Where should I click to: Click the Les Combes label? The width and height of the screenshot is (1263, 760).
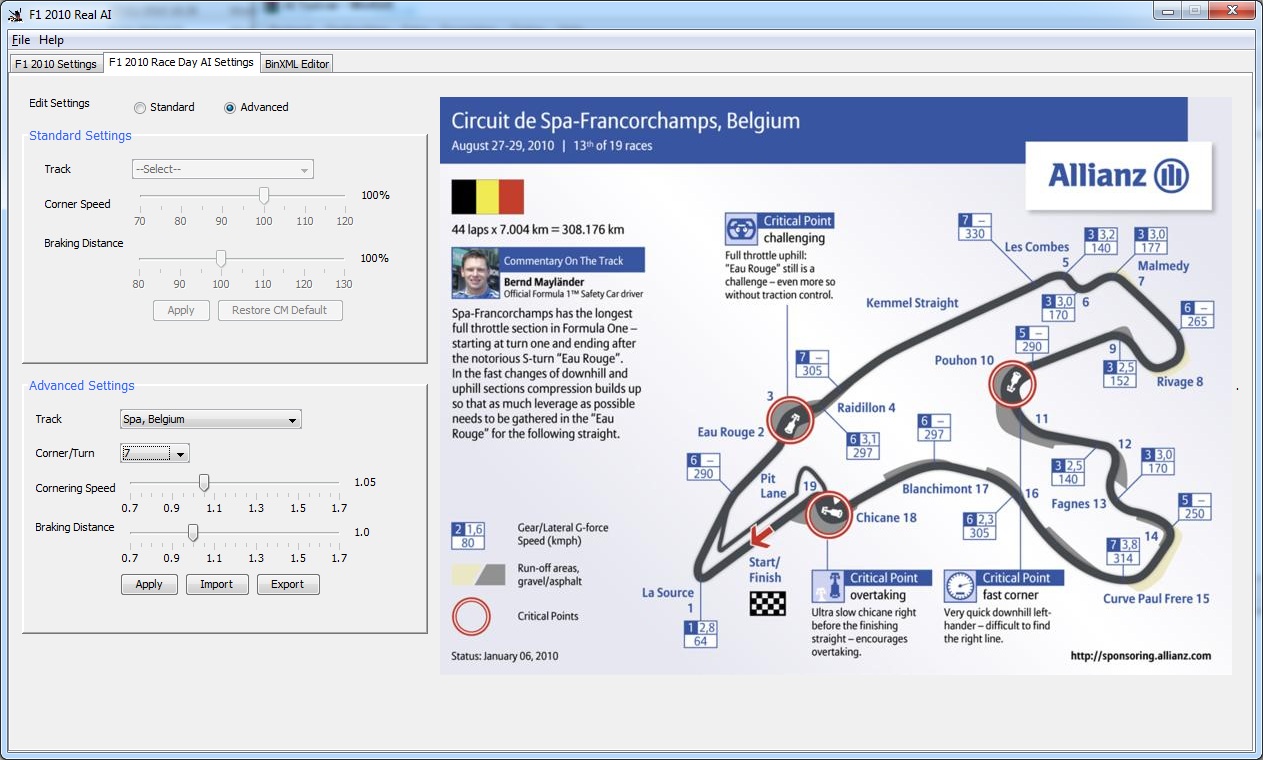tap(1037, 247)
